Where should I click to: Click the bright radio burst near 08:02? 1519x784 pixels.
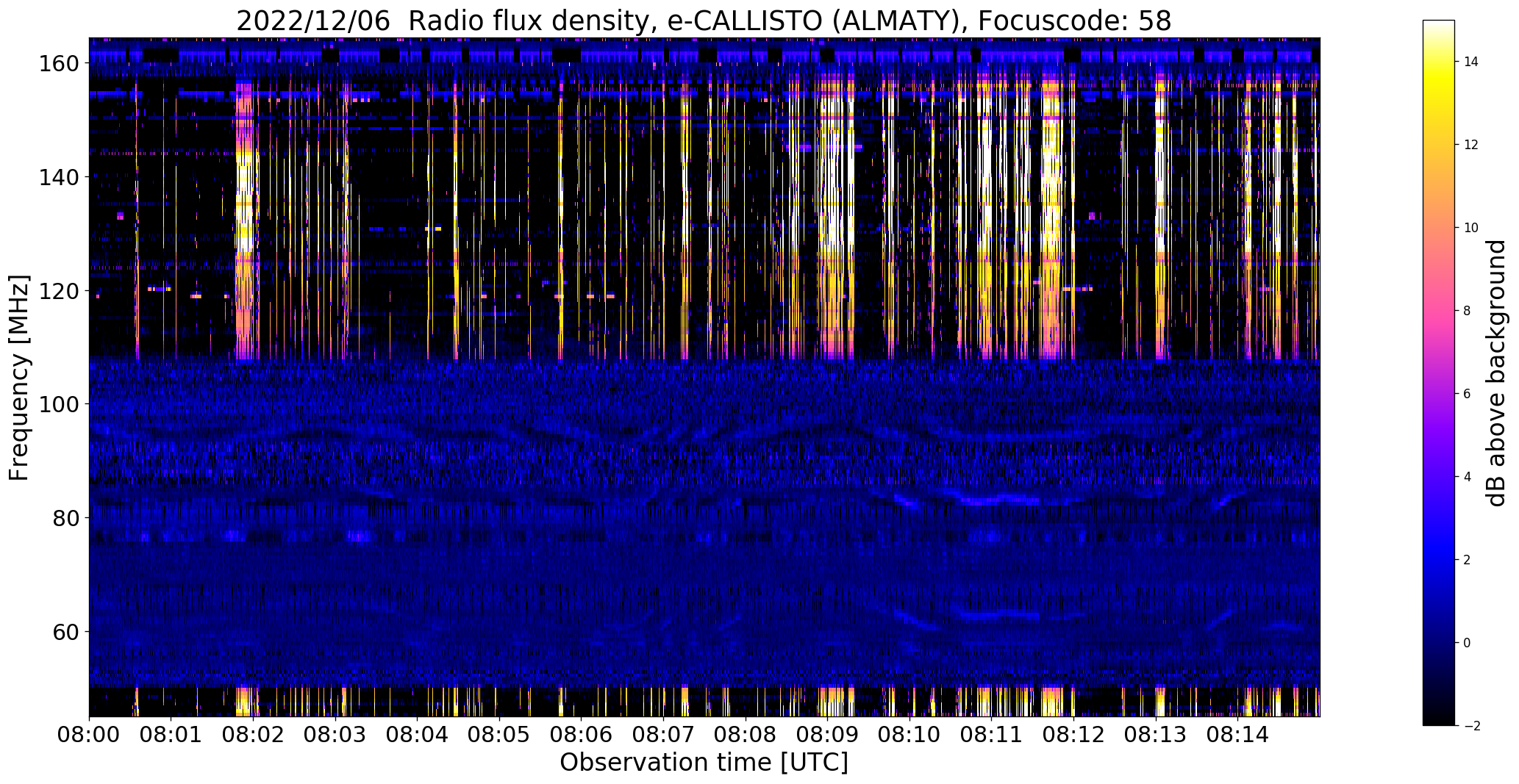[245, 220]
